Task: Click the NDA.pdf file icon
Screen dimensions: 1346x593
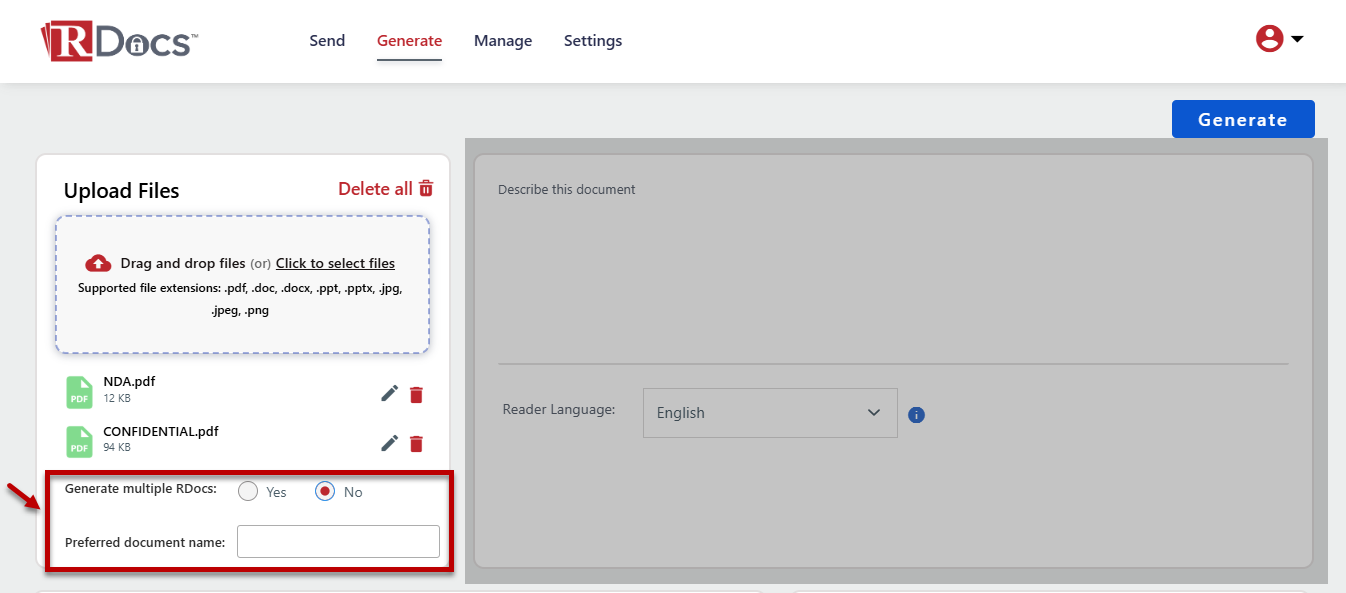Action: point(79,392)
